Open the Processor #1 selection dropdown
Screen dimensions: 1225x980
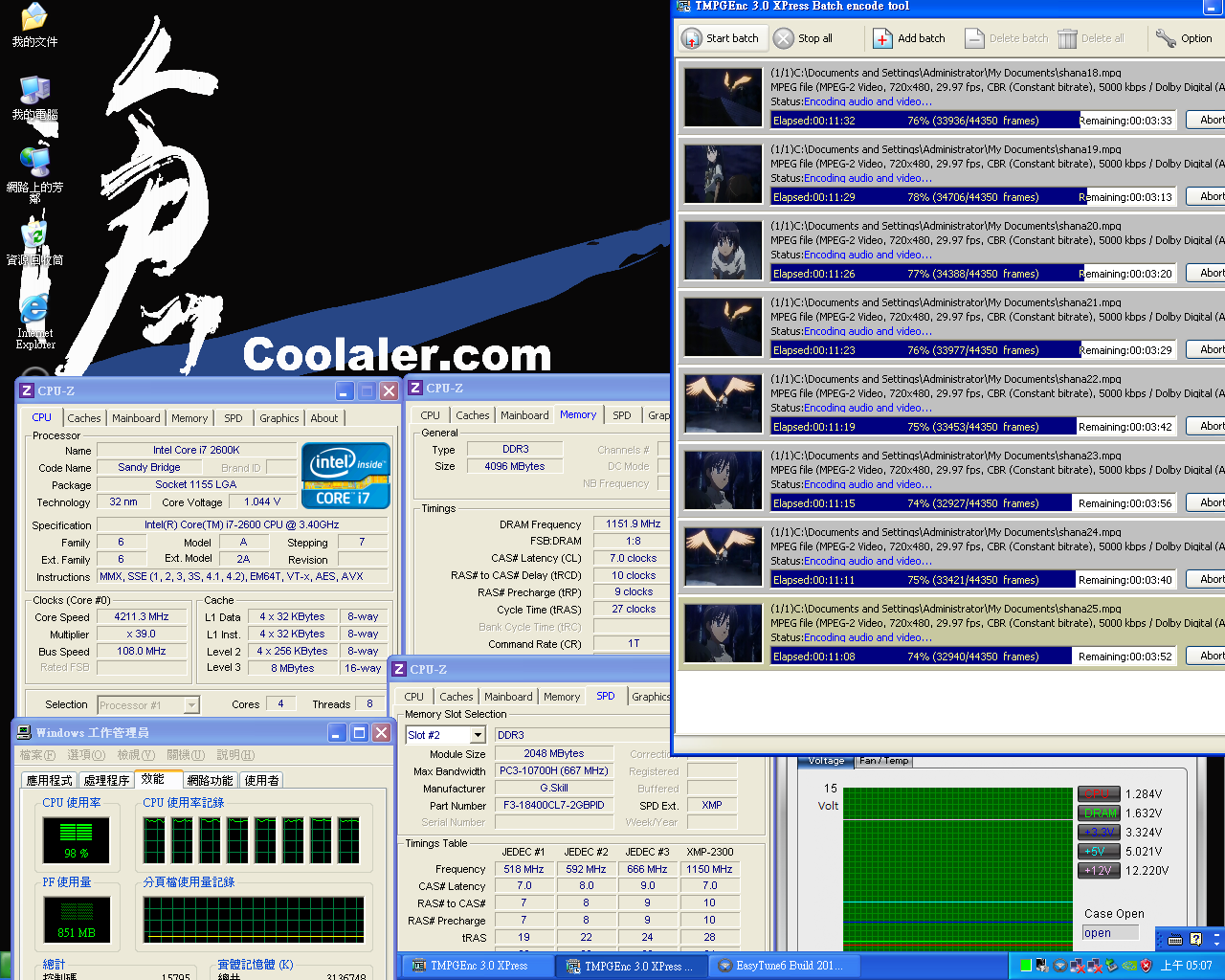tap(191, 705)
